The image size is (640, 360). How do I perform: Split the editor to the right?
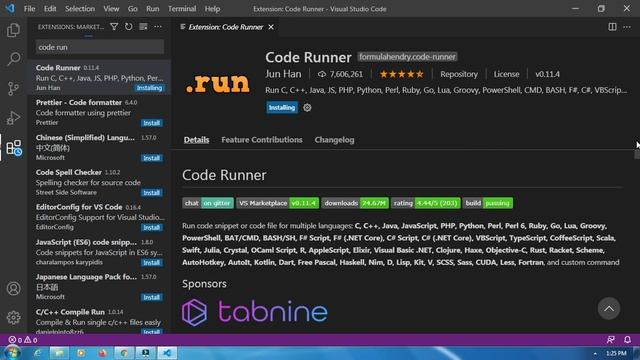pos(612,27)
